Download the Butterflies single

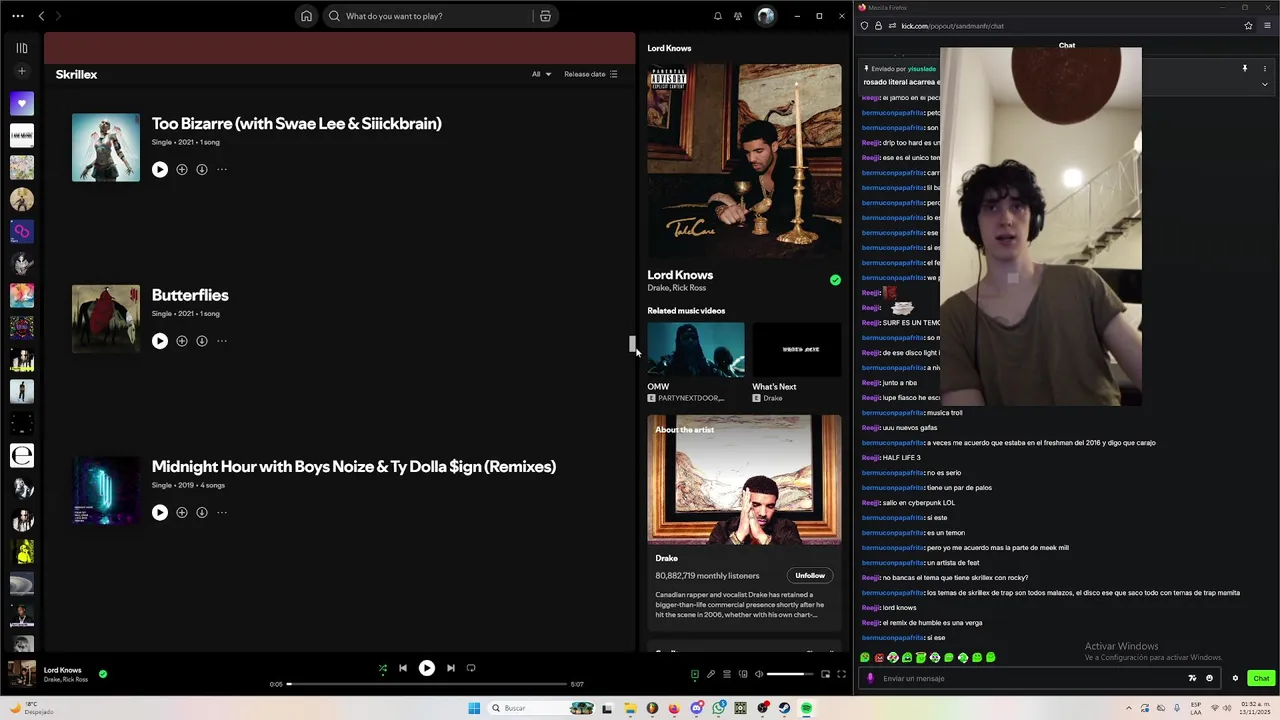point(202,341)
